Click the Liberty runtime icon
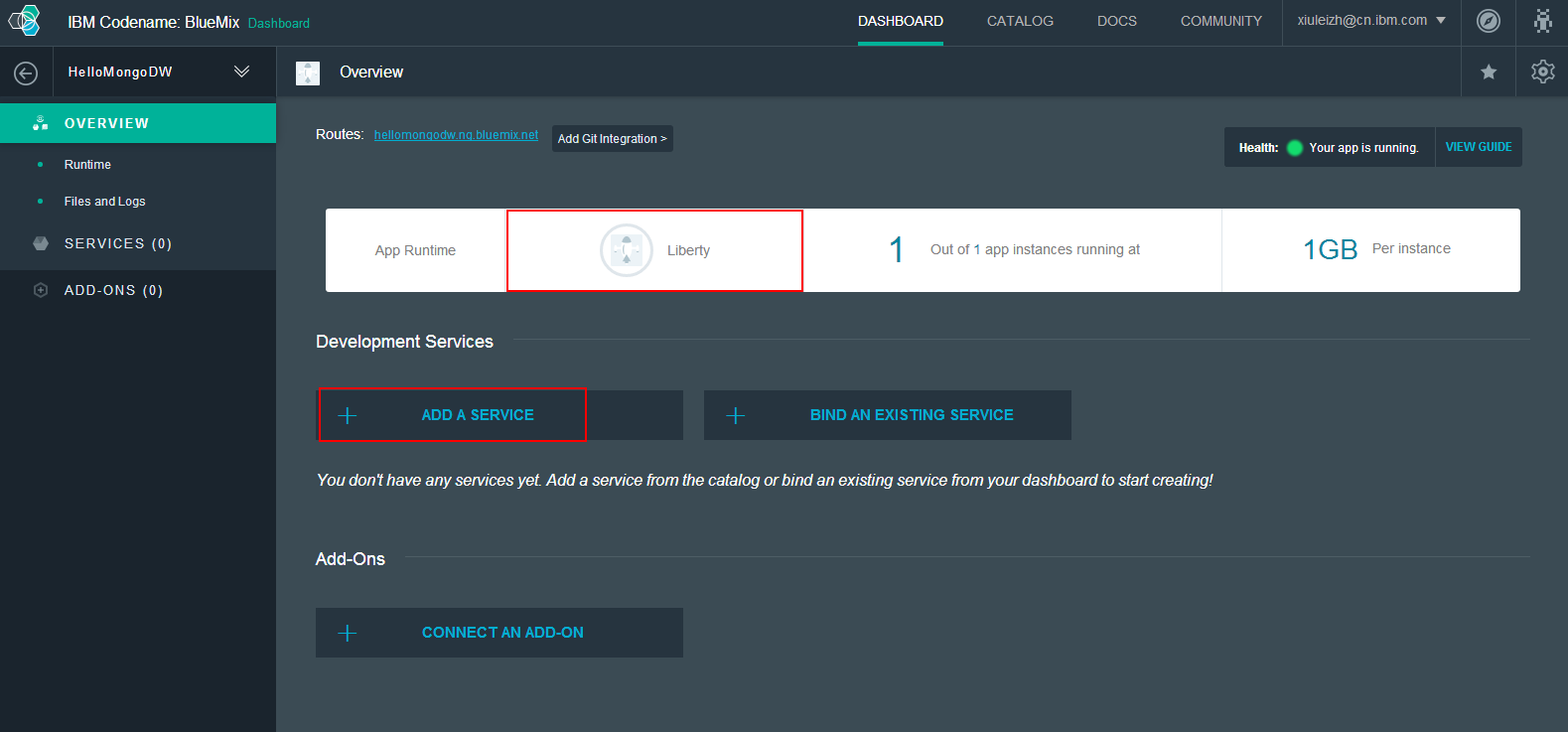The image size is (1568, 732). (627, 250)
